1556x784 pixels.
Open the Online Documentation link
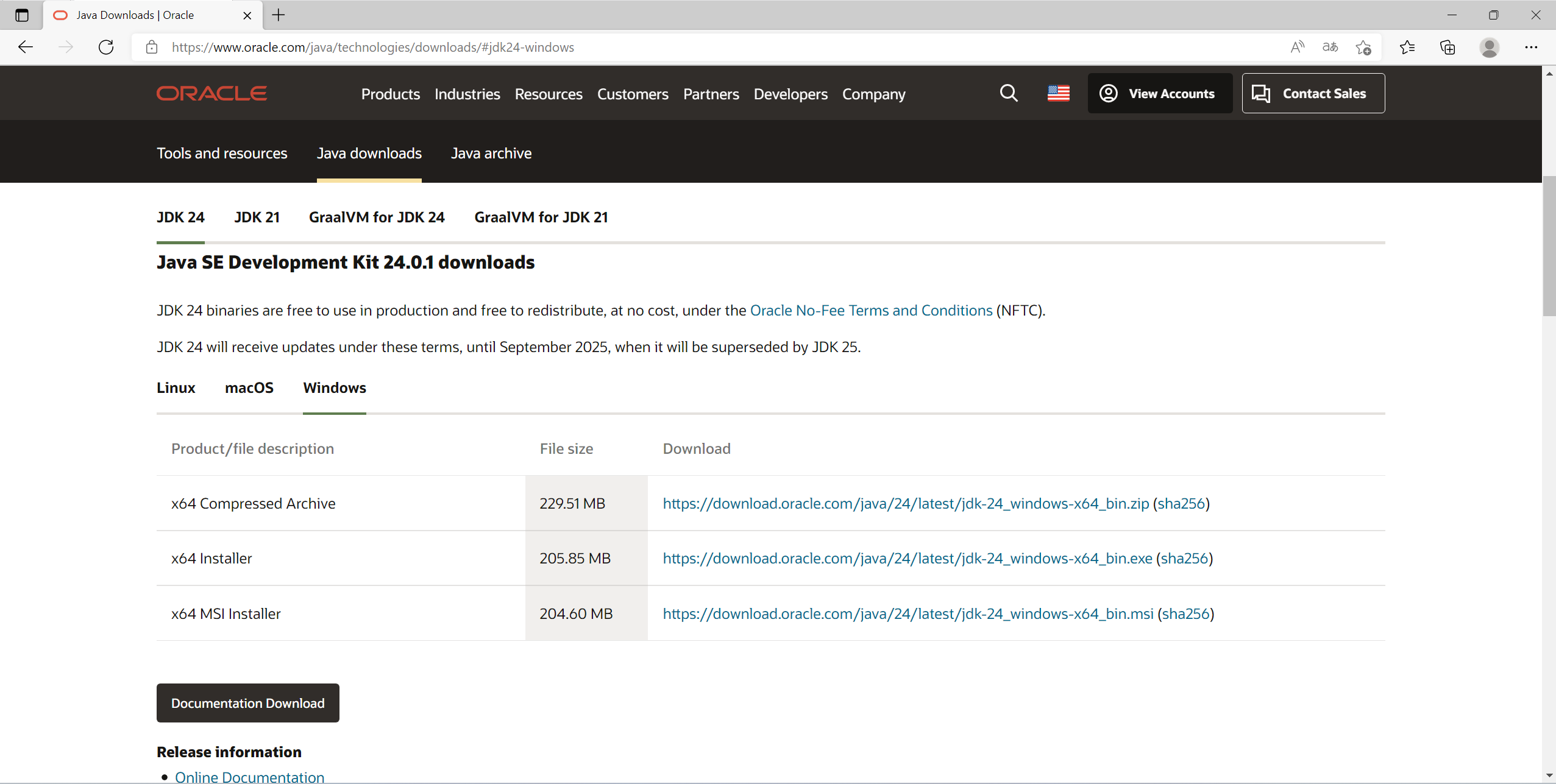click(x=249, y=777)
